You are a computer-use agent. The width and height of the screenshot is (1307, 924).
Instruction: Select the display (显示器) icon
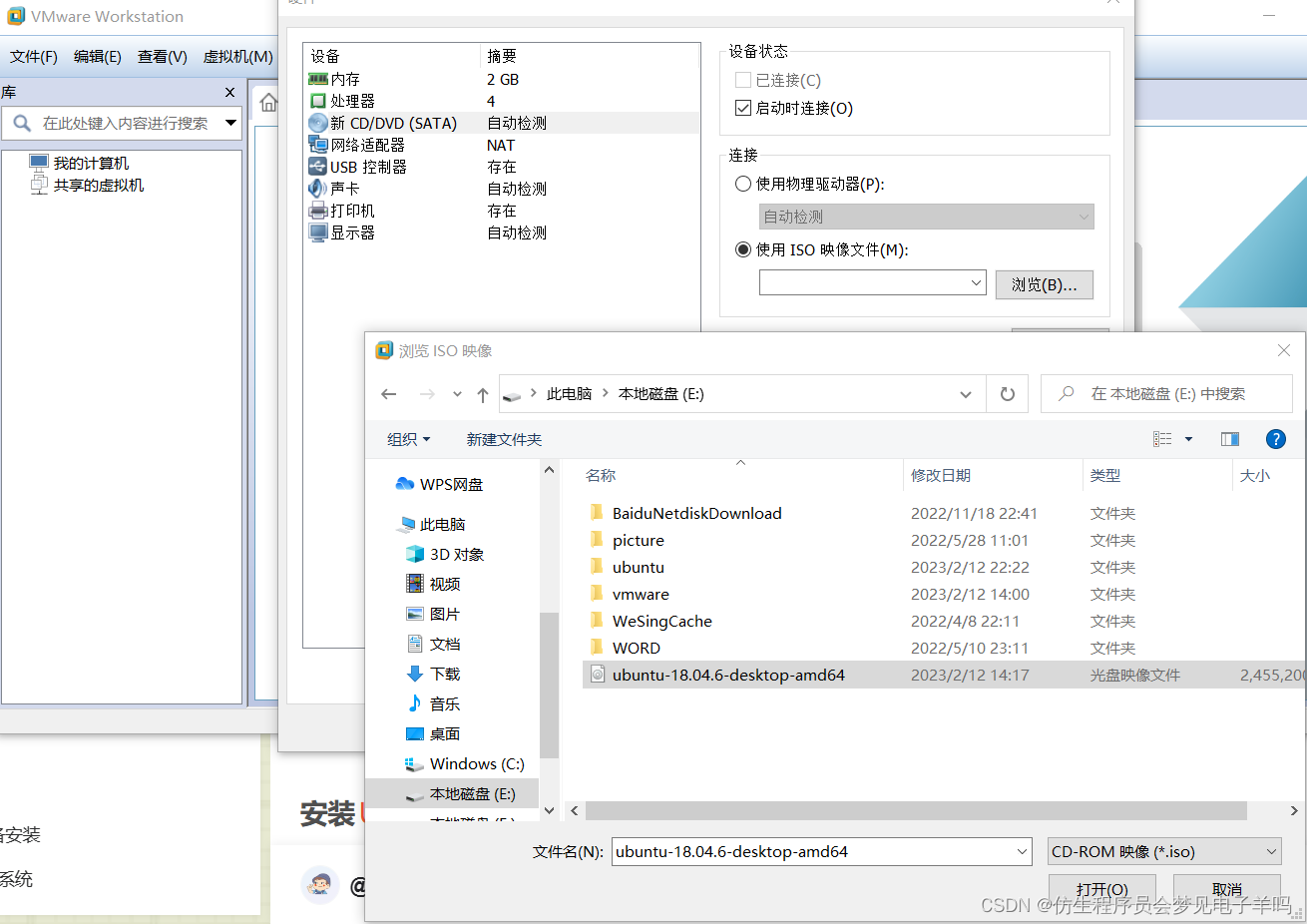coord(318,232)
